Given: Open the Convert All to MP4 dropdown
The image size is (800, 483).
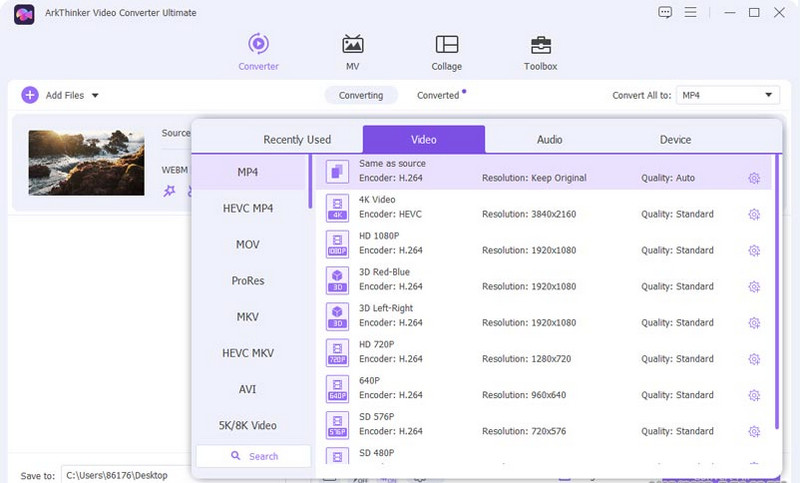Looking at the screenshot, I should coord(728,95).
